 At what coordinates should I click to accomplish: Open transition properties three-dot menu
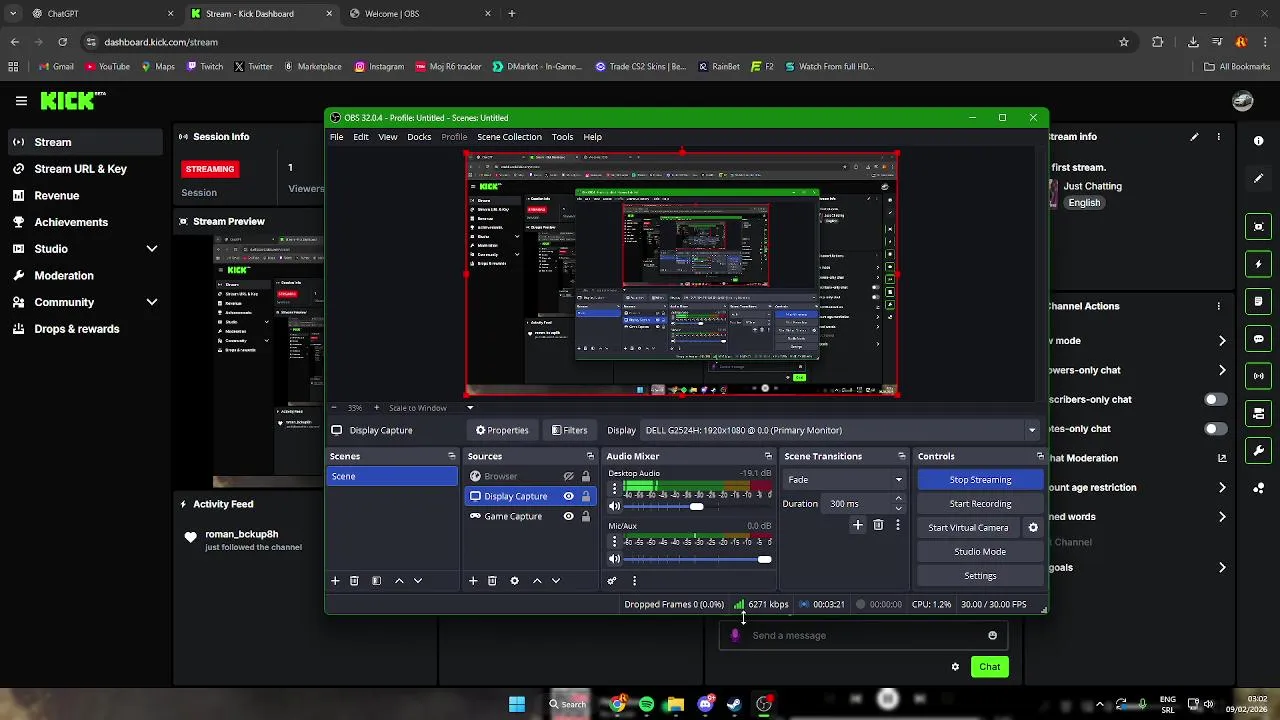point(898,525)
